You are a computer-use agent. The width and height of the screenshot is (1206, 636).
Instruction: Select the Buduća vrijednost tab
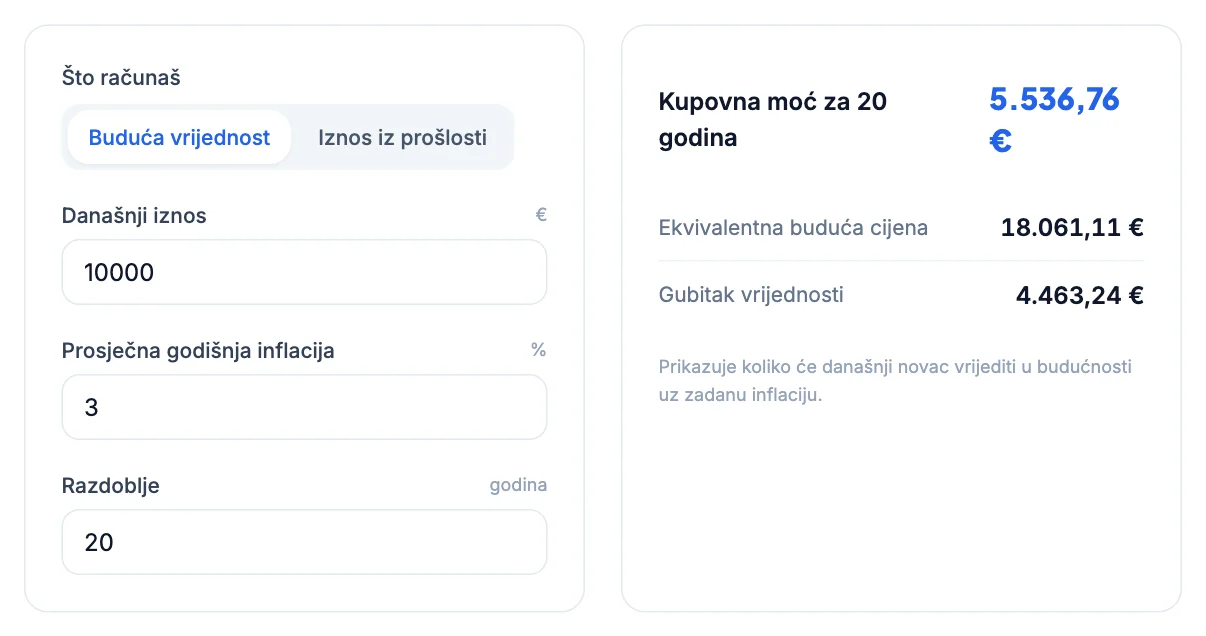tap(179, 137)
